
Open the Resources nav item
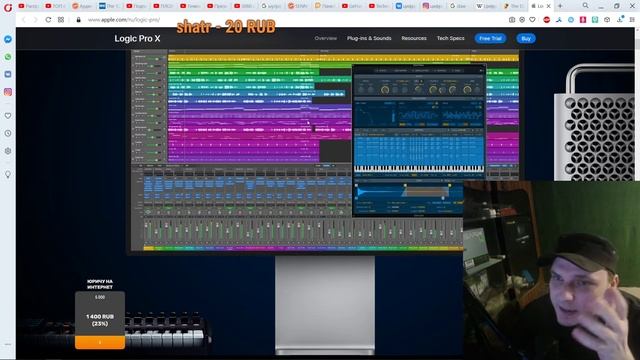[414, 38]
